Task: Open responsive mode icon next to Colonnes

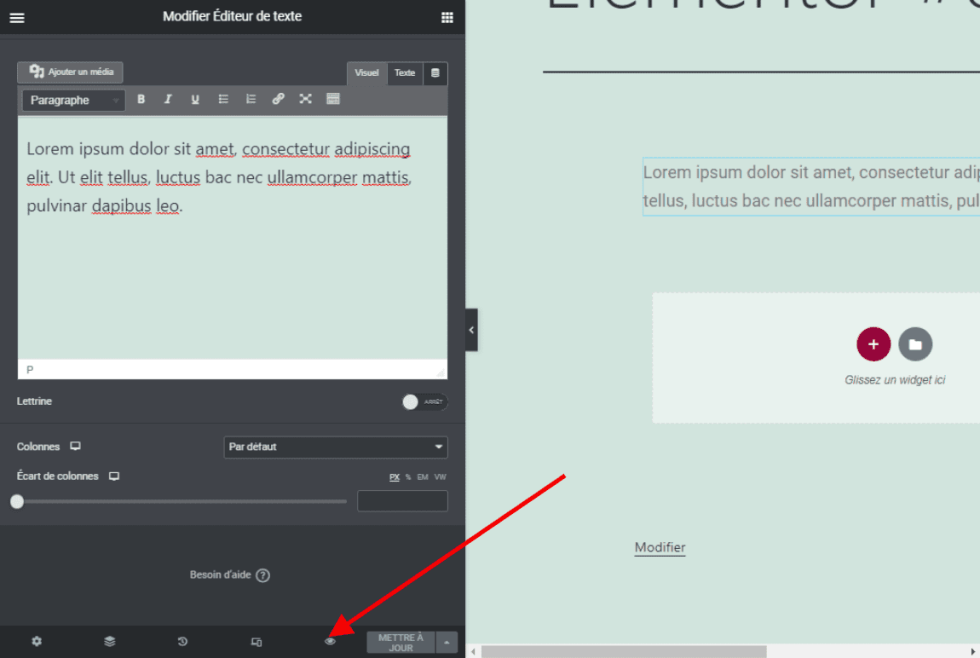Action: (76, 446)
